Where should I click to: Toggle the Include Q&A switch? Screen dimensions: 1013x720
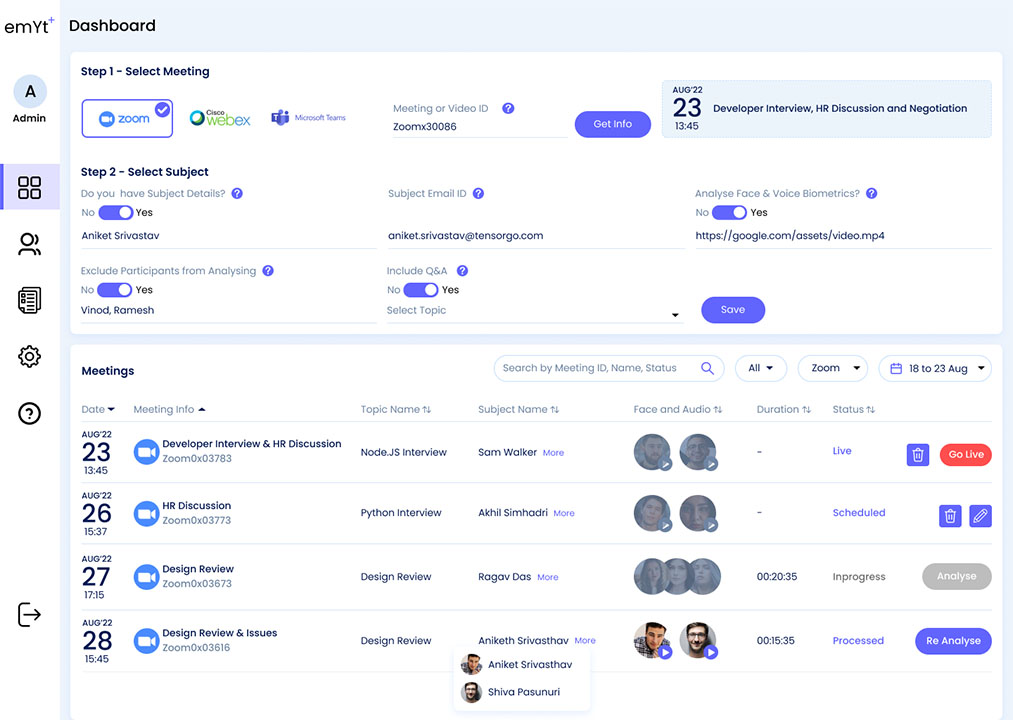[421, 290]
